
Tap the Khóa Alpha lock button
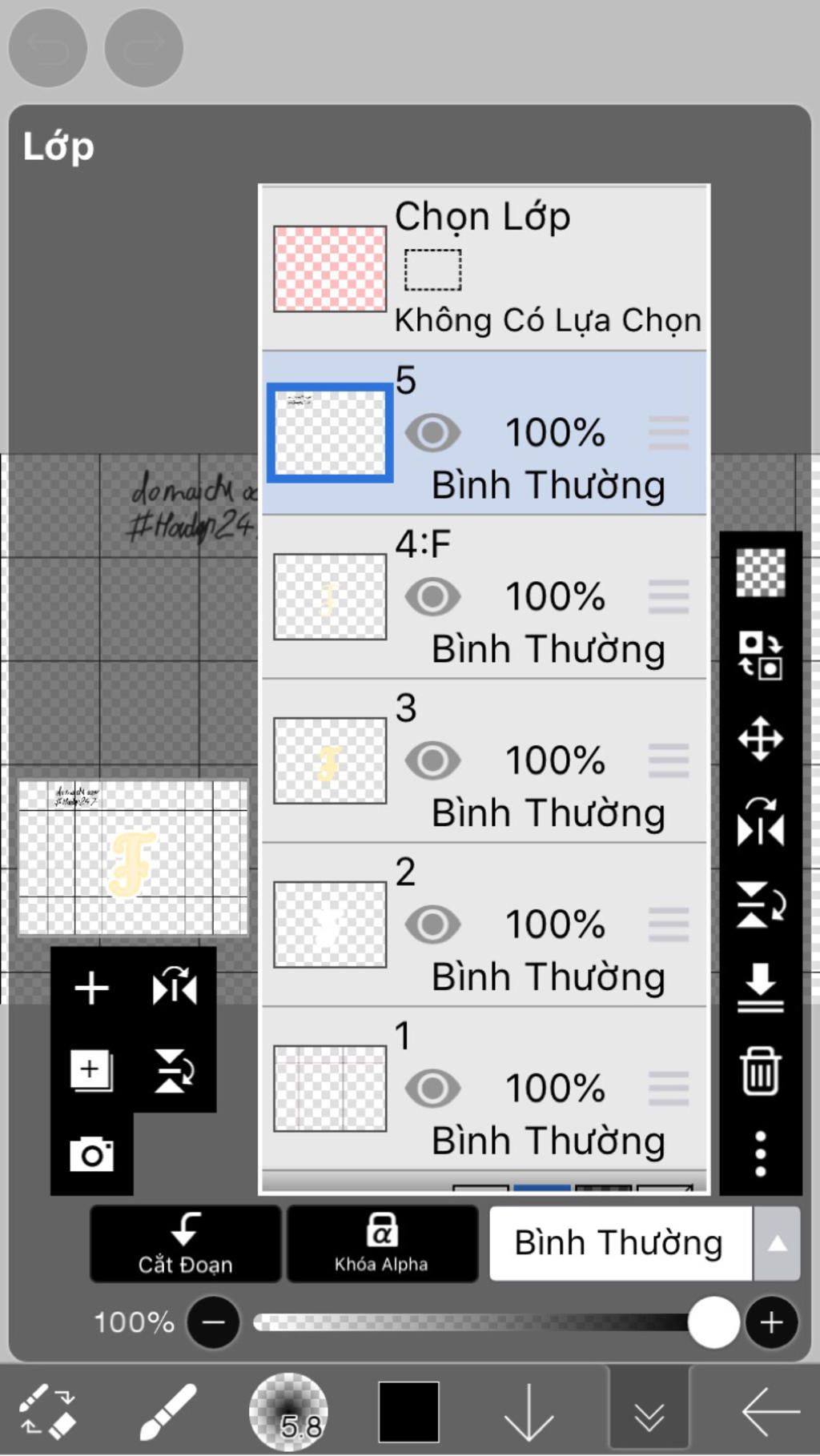point(382,1243)
